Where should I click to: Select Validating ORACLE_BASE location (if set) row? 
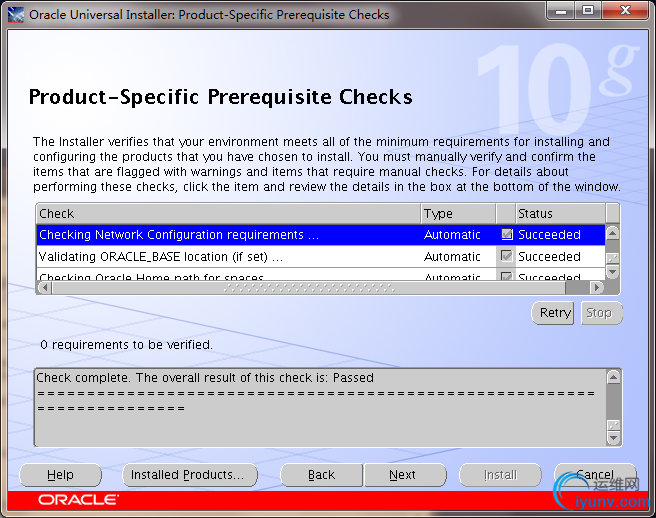click(321, 256)
